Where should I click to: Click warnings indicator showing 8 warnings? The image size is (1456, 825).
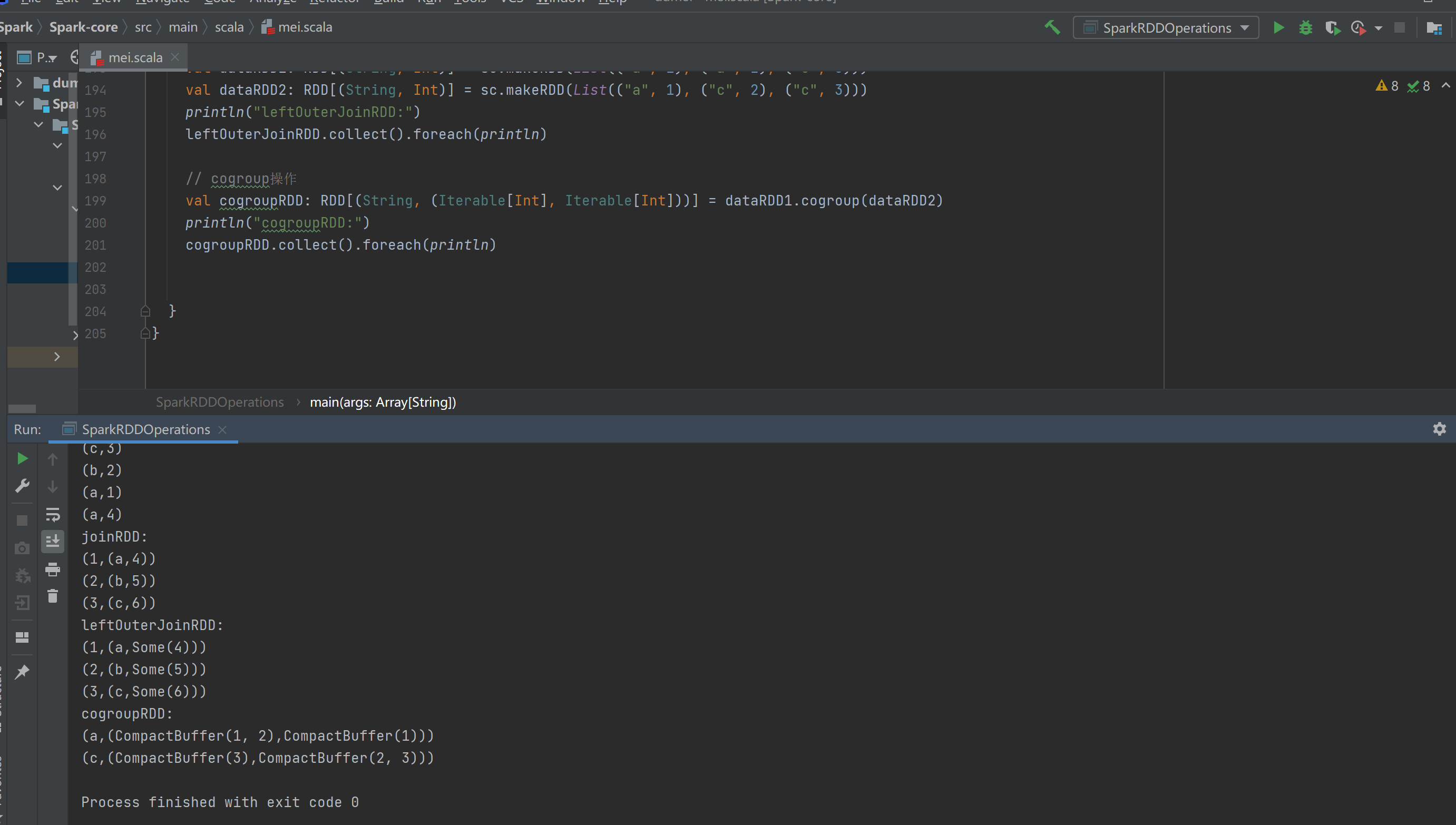point(1386,86)
